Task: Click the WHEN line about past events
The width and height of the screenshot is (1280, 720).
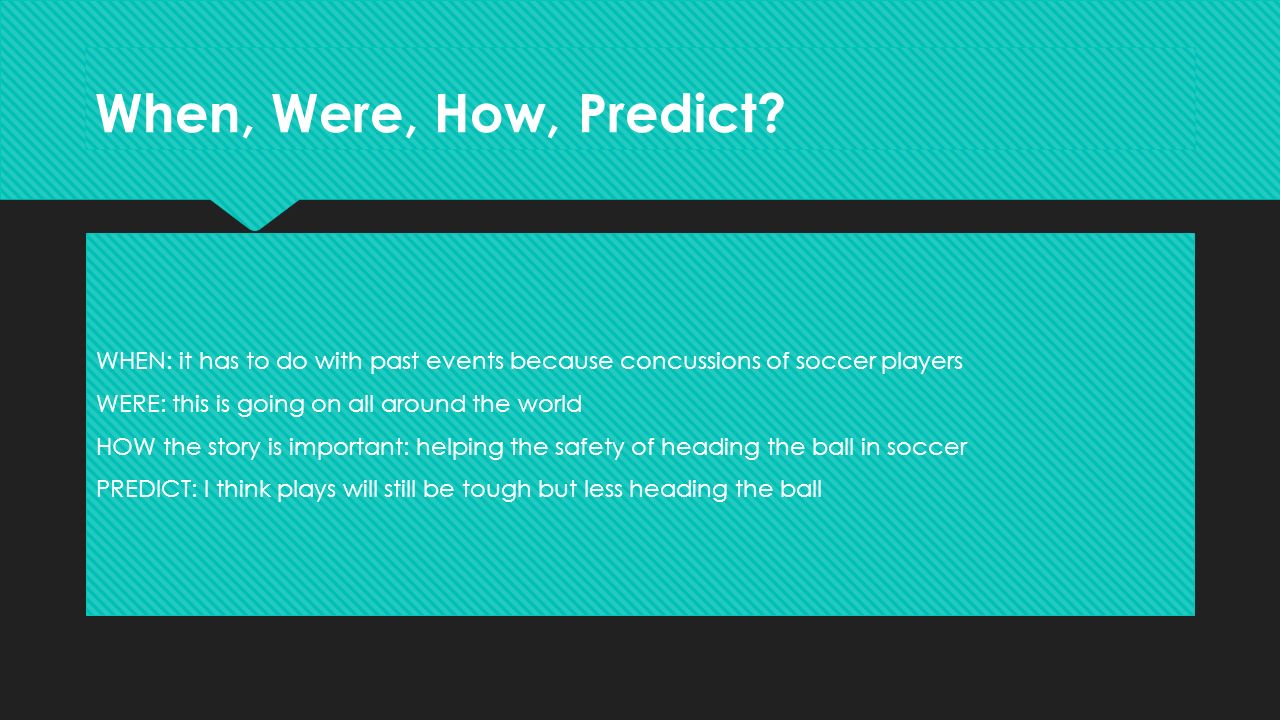Action: [529, 361]
